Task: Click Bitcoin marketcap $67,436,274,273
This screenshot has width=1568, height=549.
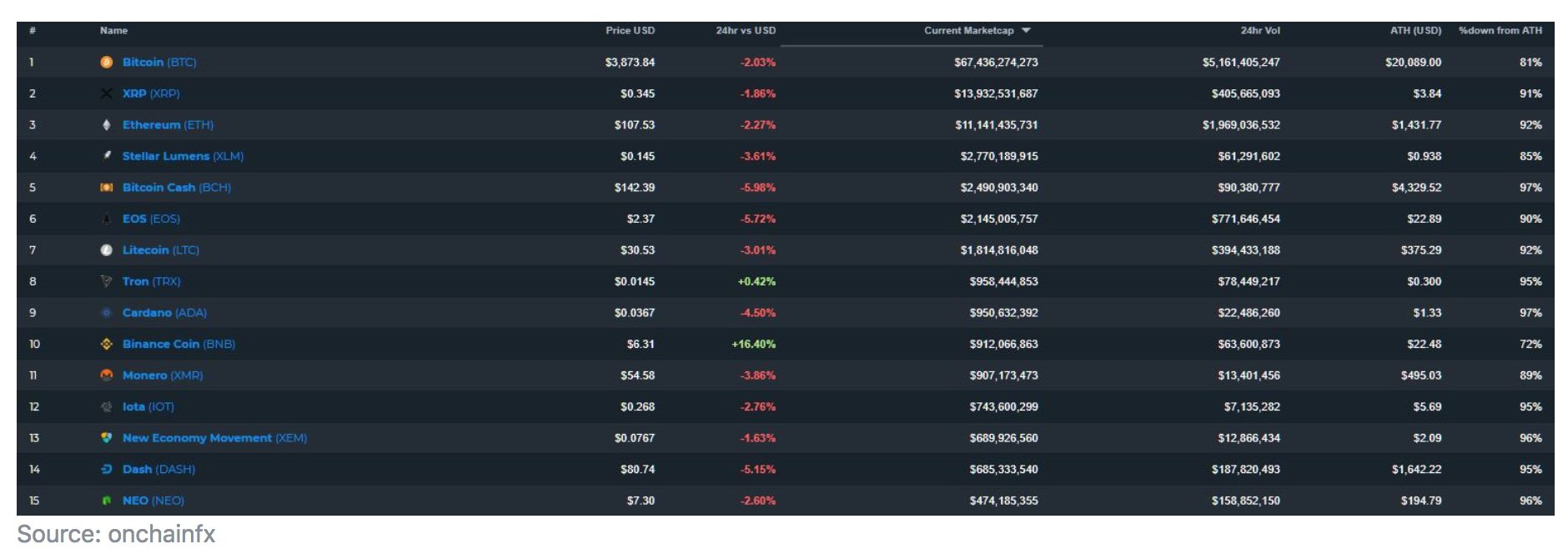Action: (x=996, y=63)
